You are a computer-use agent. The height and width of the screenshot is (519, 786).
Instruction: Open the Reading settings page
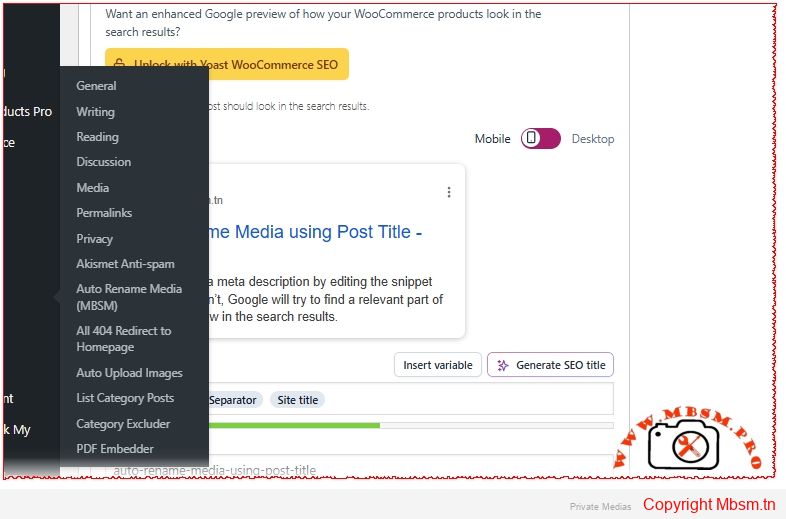tap(97, 137)
